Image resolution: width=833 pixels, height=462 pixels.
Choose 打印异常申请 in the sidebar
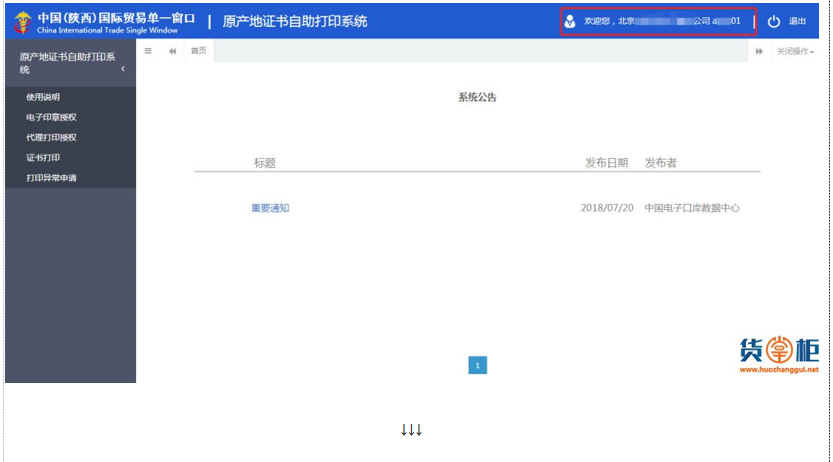(x=51, y=178)
